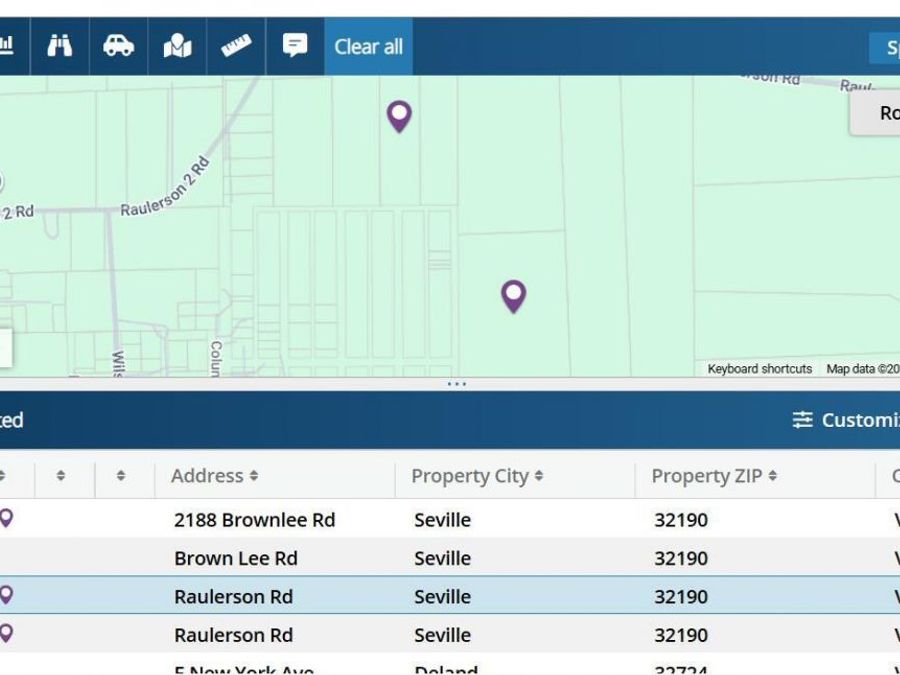Select the car drive-time tool

[118, 46]
